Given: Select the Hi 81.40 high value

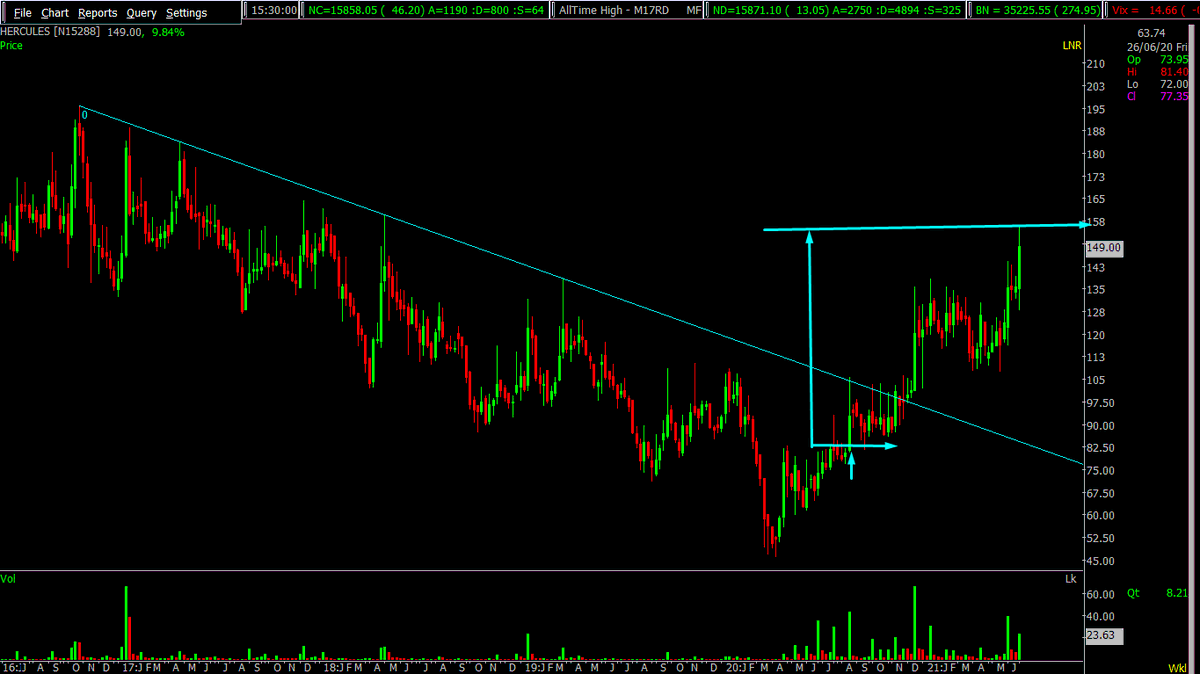Looking at the screenshot, I should (x=1157, y=72).
